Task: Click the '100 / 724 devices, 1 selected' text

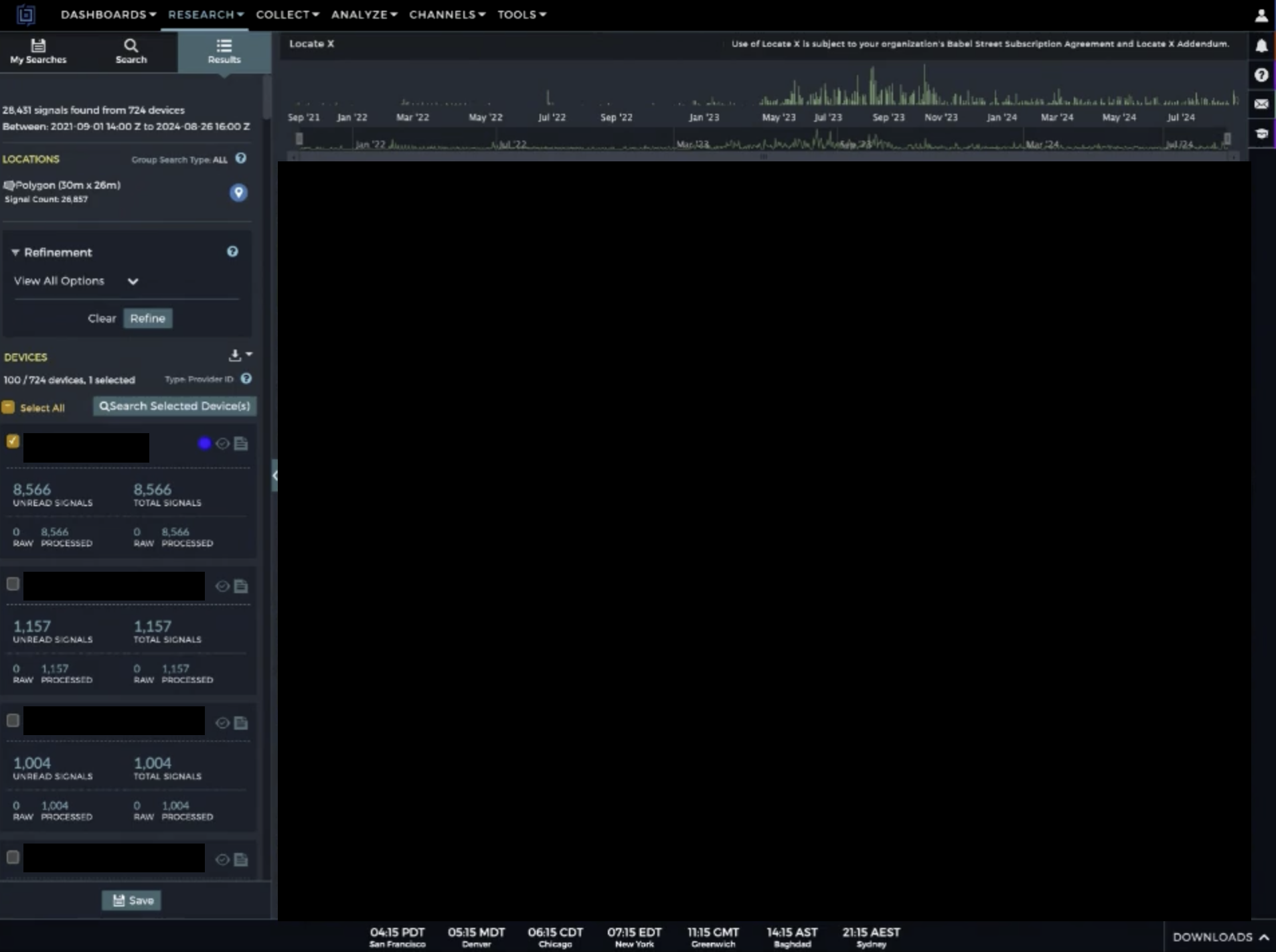Action: [x=69, y=380]
